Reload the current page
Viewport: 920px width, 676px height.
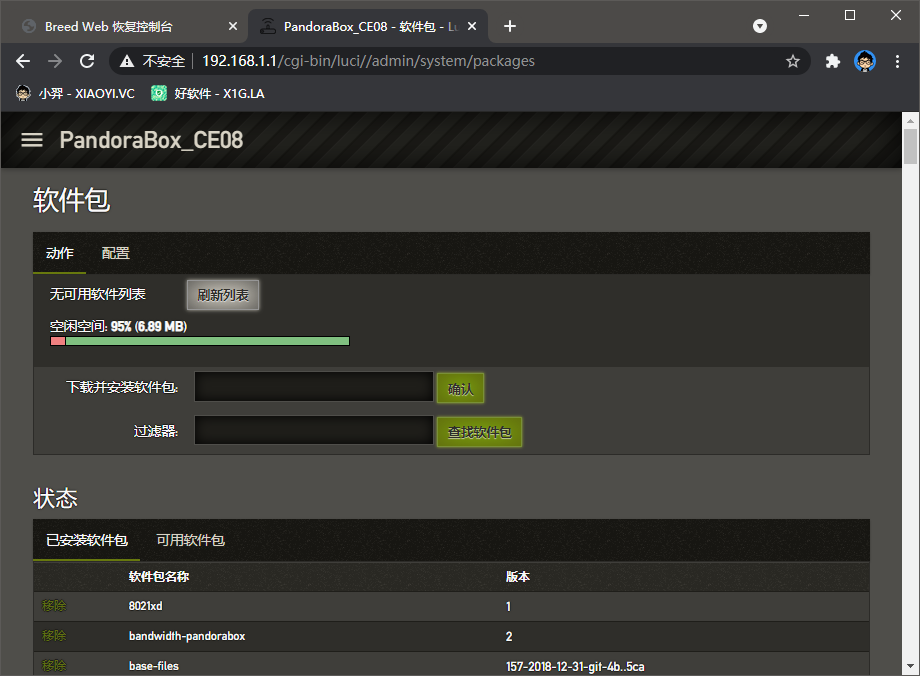click(x=87, y=61)
